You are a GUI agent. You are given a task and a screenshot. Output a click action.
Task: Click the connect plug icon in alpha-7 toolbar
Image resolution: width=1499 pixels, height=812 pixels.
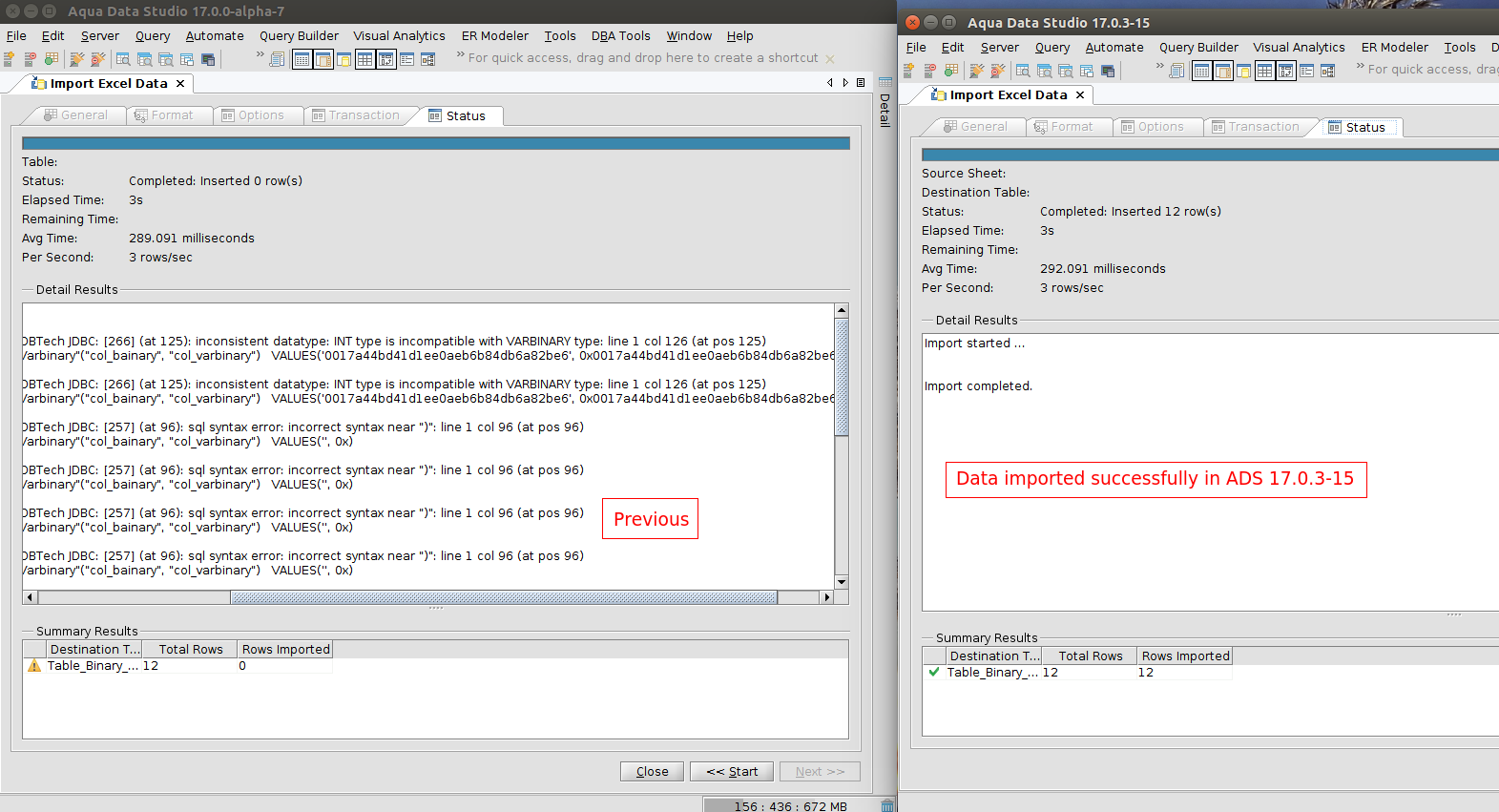pos(77,59)
